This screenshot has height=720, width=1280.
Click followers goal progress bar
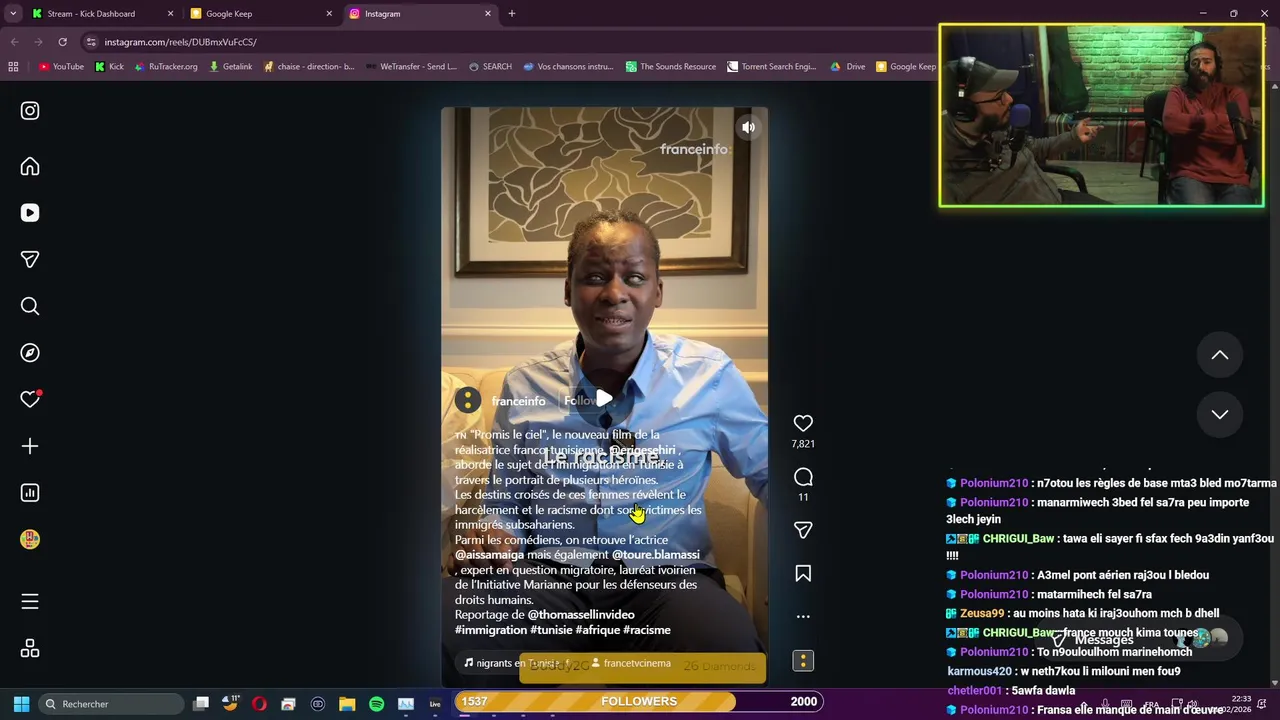639,702
